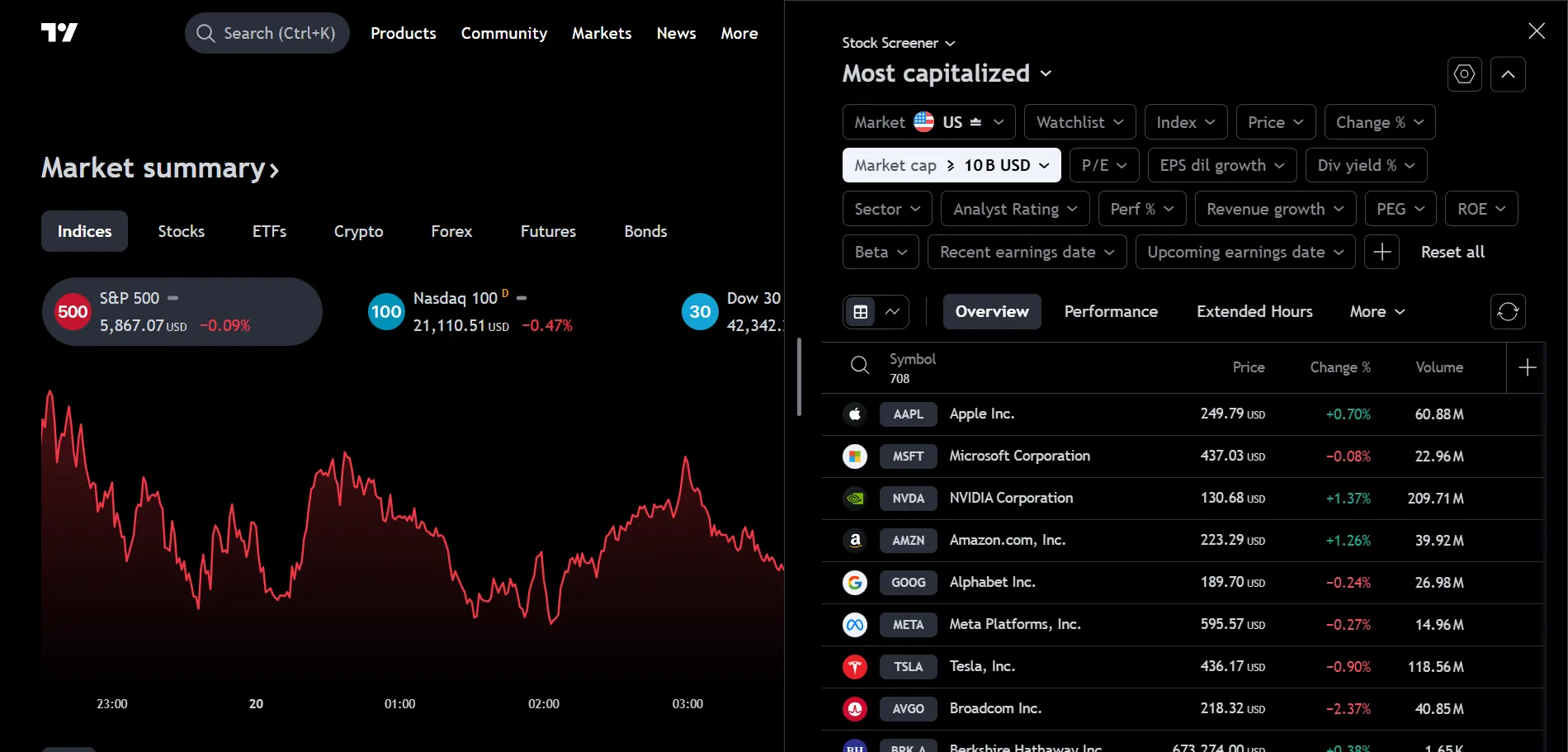This screenshot has height=752, width=1568.
Task: Click the Amazon logo icon
Action: pyautogui.click(x=855, y=540)
